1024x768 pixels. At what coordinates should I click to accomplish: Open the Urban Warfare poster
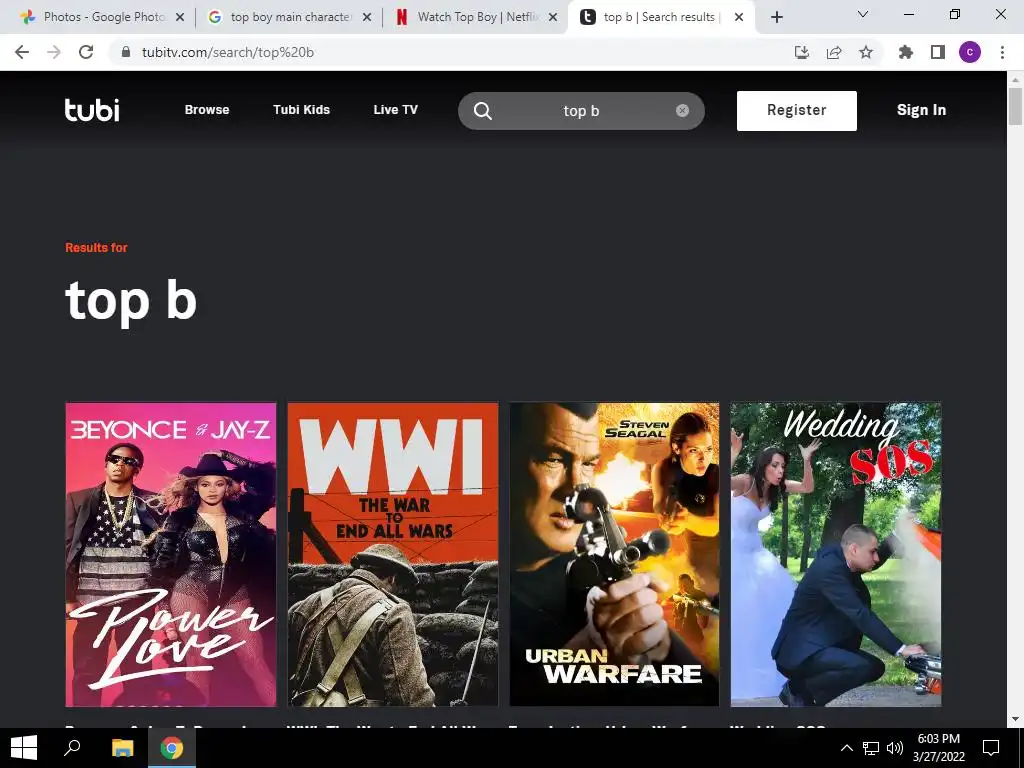coord(615,554)
